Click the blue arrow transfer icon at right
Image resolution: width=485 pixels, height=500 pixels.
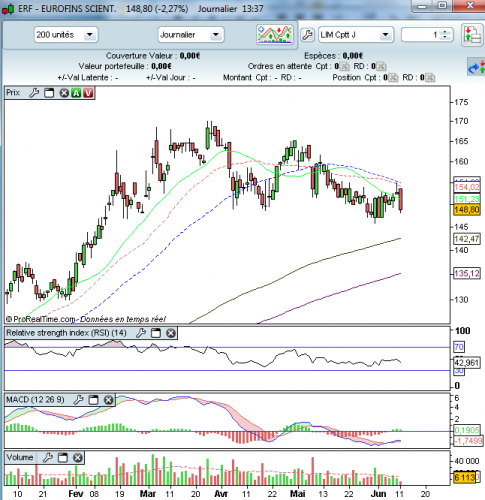[x=476, y=67]
